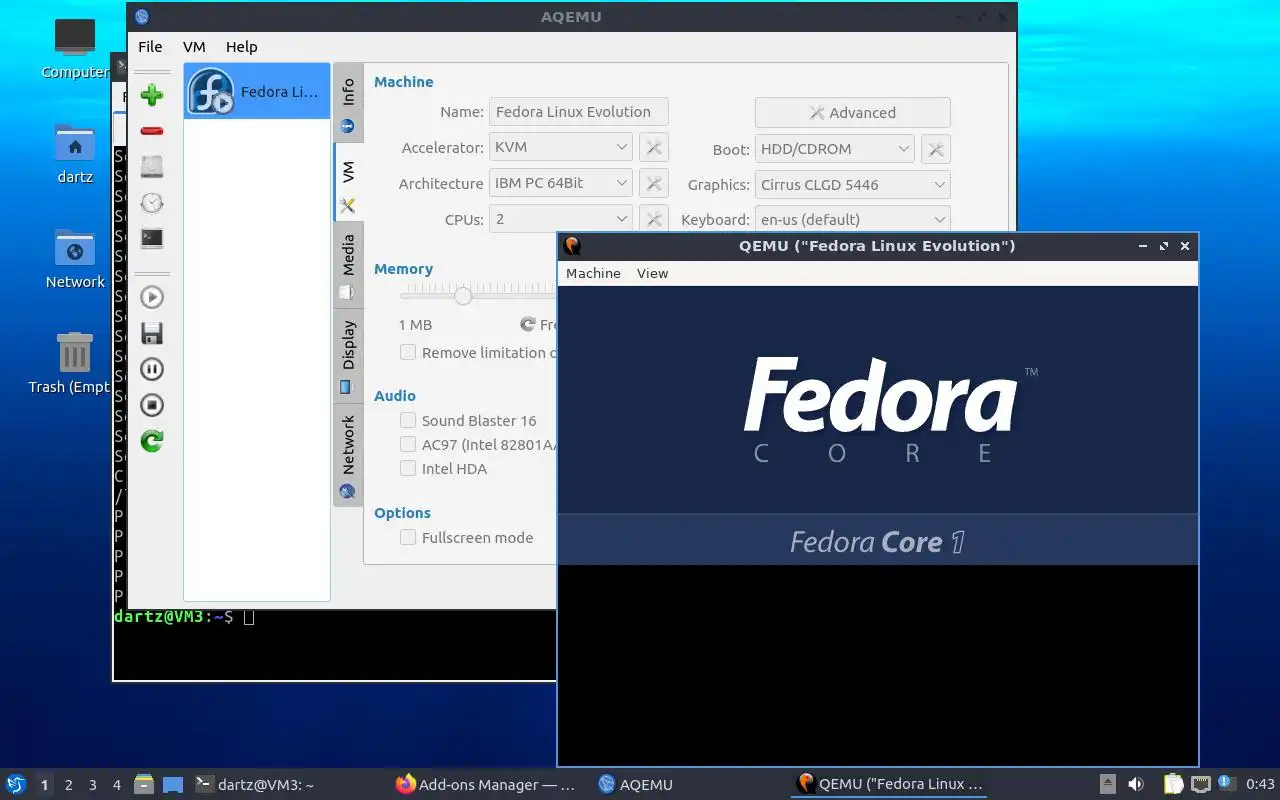Click the clock showing 0:43
This screenshot has width=1280, height=800.
pos(1260,785)
